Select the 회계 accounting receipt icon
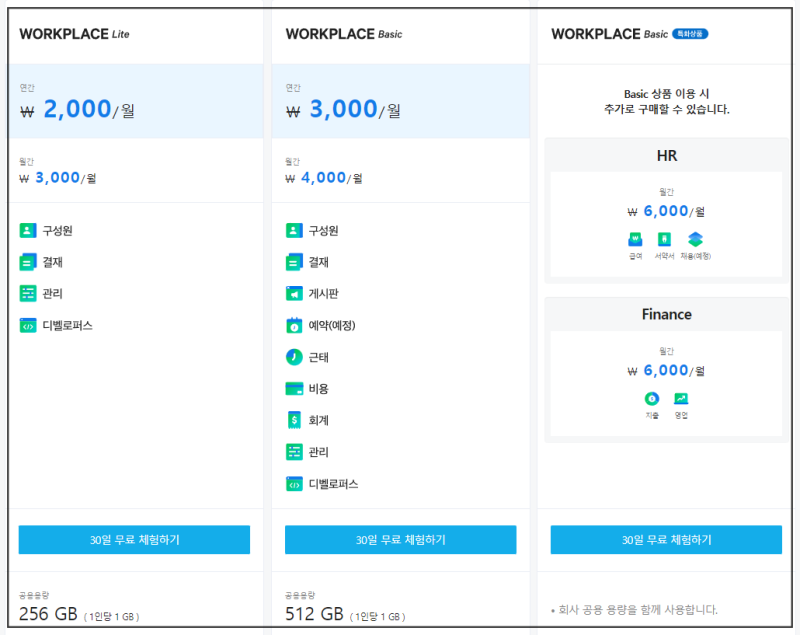This screenshot has width=800, height=635. click(294, 421)
